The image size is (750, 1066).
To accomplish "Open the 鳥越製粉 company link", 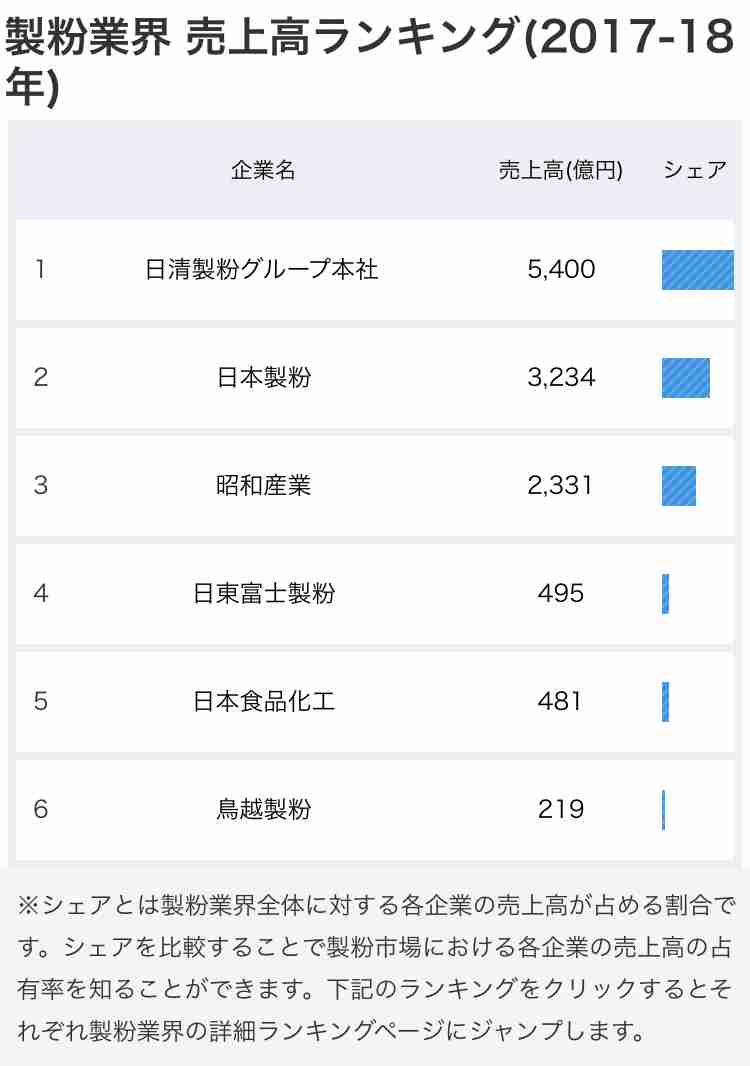I will pos(264,809).
